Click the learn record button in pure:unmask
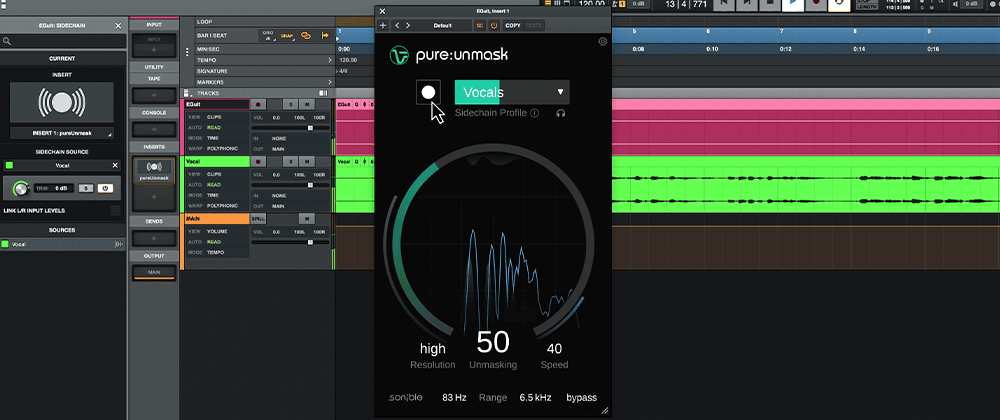 pyautogui.click(x=429, y=92)
